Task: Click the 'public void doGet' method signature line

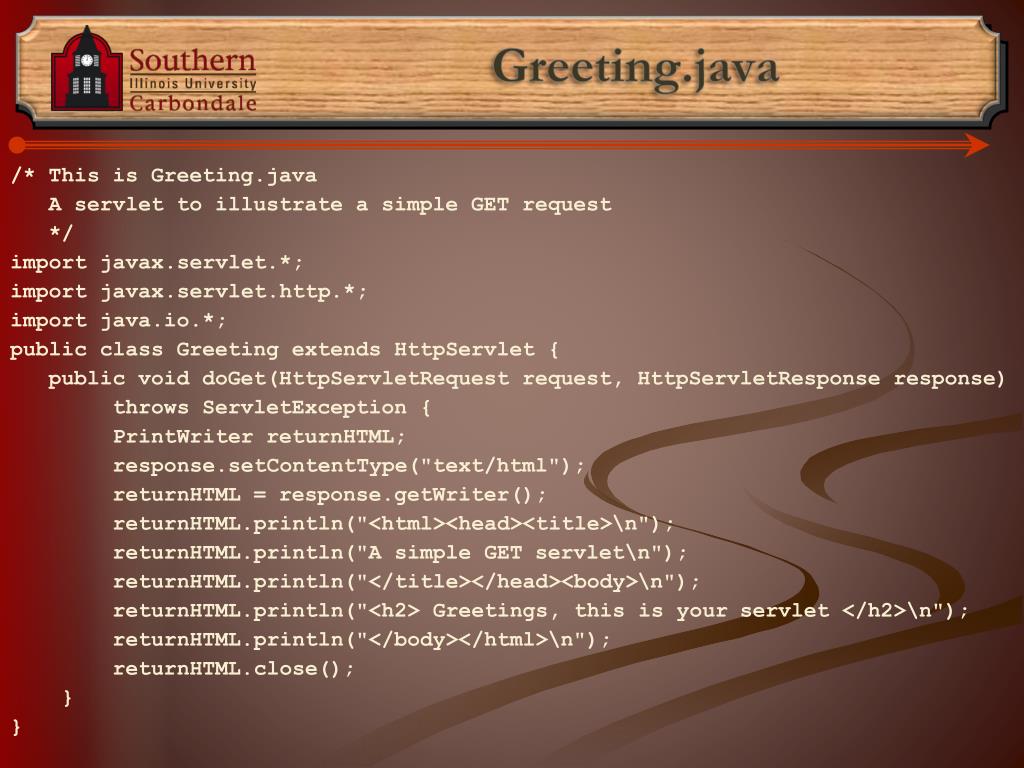Action: [x=526, y=378]
